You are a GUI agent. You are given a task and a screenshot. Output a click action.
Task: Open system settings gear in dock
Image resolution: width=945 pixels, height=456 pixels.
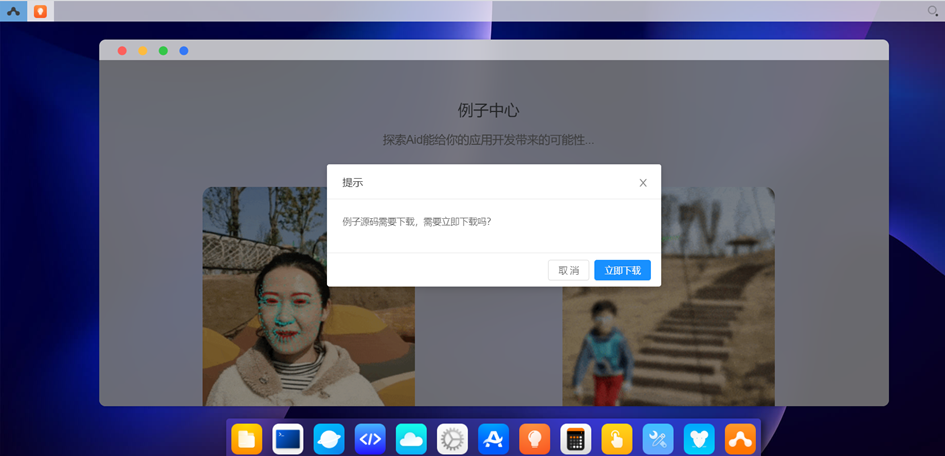[452, 439]
